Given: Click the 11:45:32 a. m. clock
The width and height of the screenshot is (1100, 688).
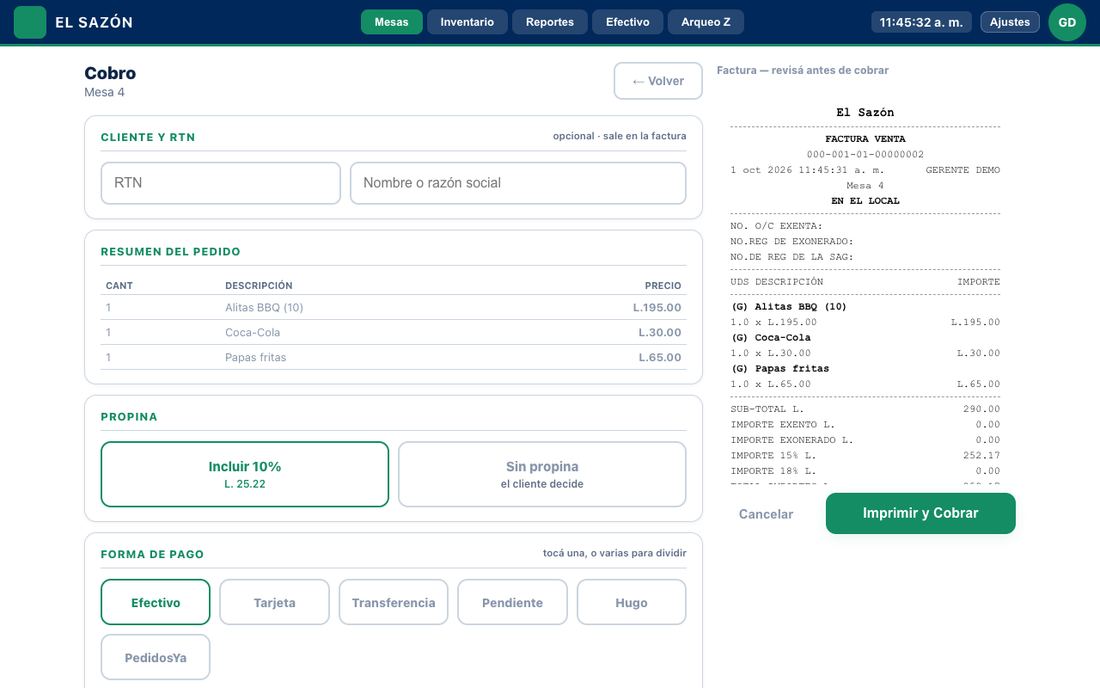Looking at the screenshot, I should pyautogui.click(x=921, y=22).
